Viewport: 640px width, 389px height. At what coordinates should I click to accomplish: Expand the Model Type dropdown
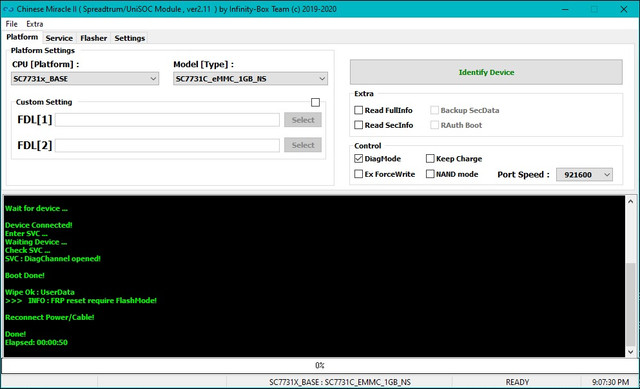[x=250, y=79]
